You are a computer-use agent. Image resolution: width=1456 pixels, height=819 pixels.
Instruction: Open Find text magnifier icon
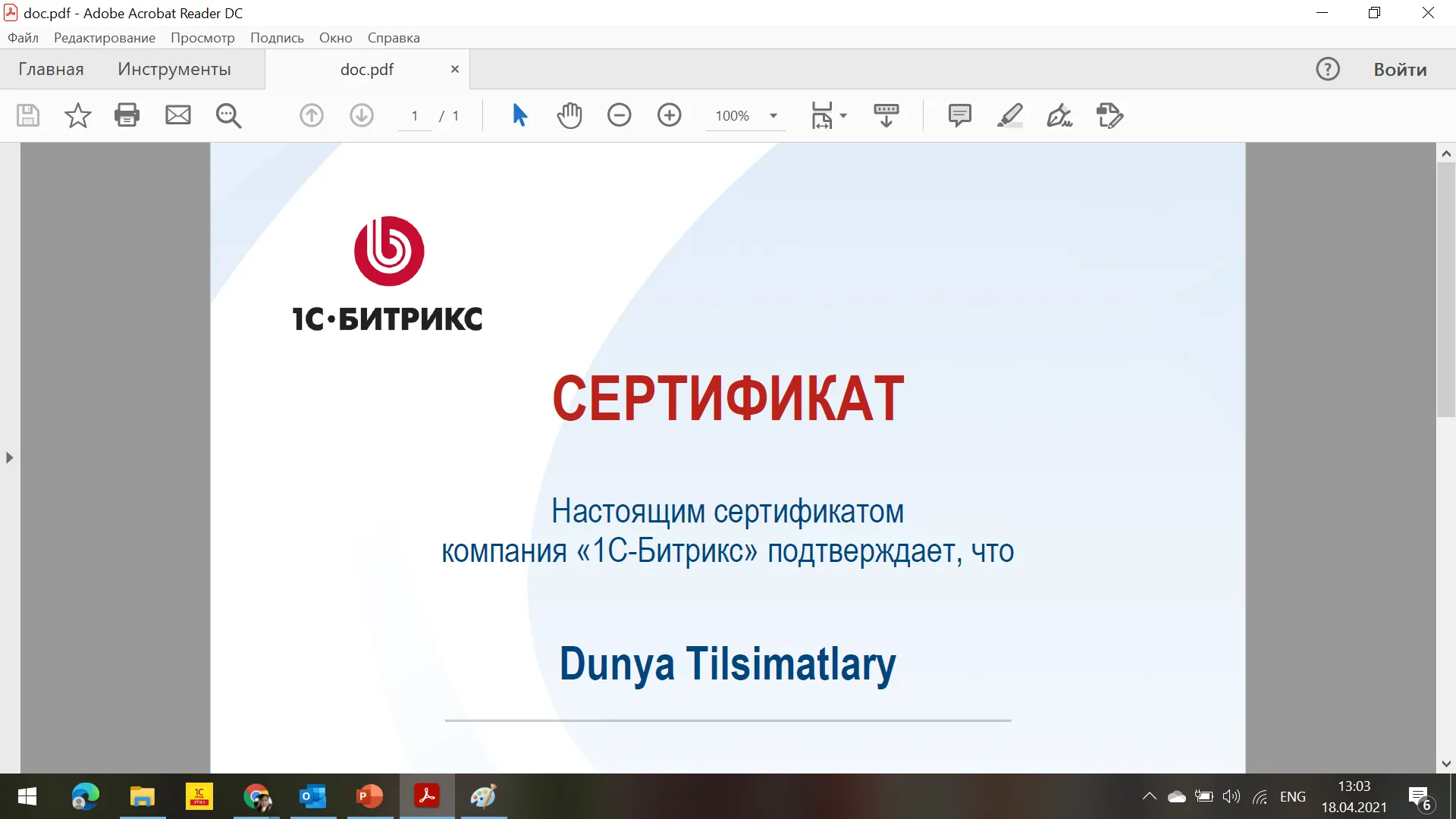[x=228, y=115]
